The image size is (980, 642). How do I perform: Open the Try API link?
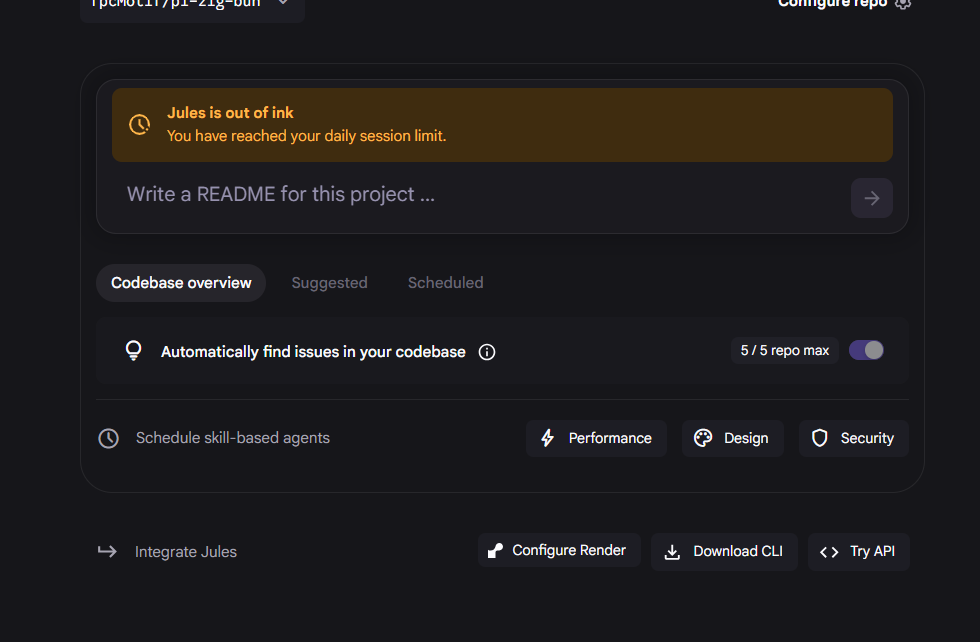858,551
